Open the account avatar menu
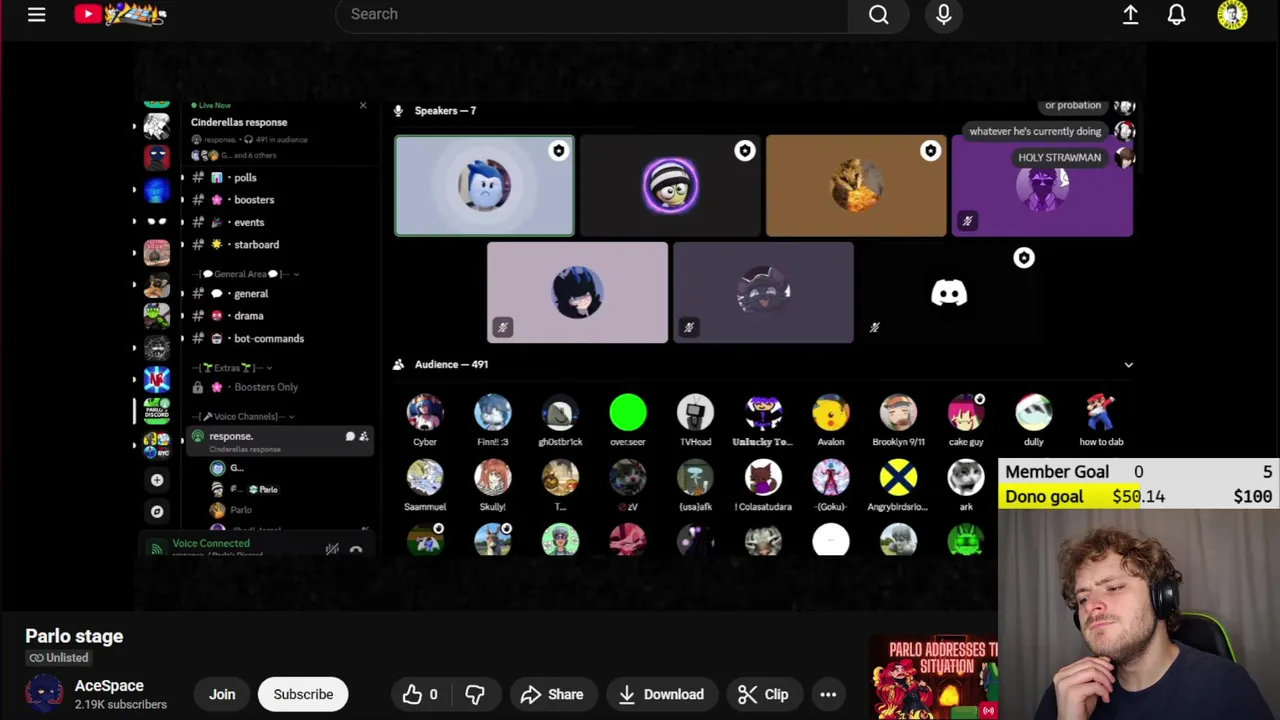 point(1232,14)
